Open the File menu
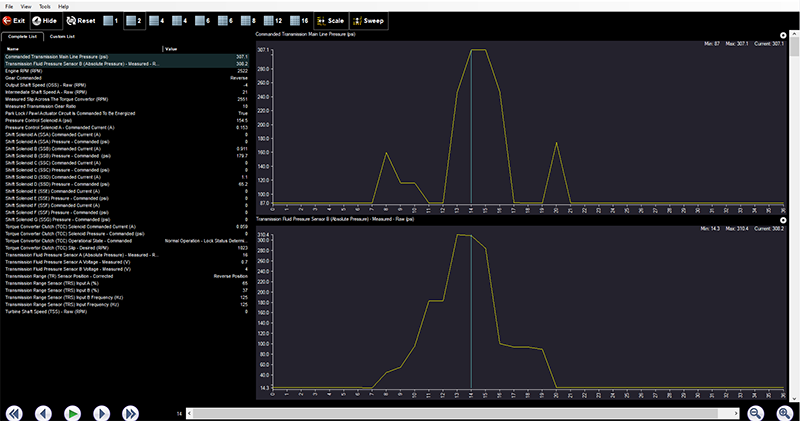The width and height of the screenshot is (800, 421). [9, 6]
